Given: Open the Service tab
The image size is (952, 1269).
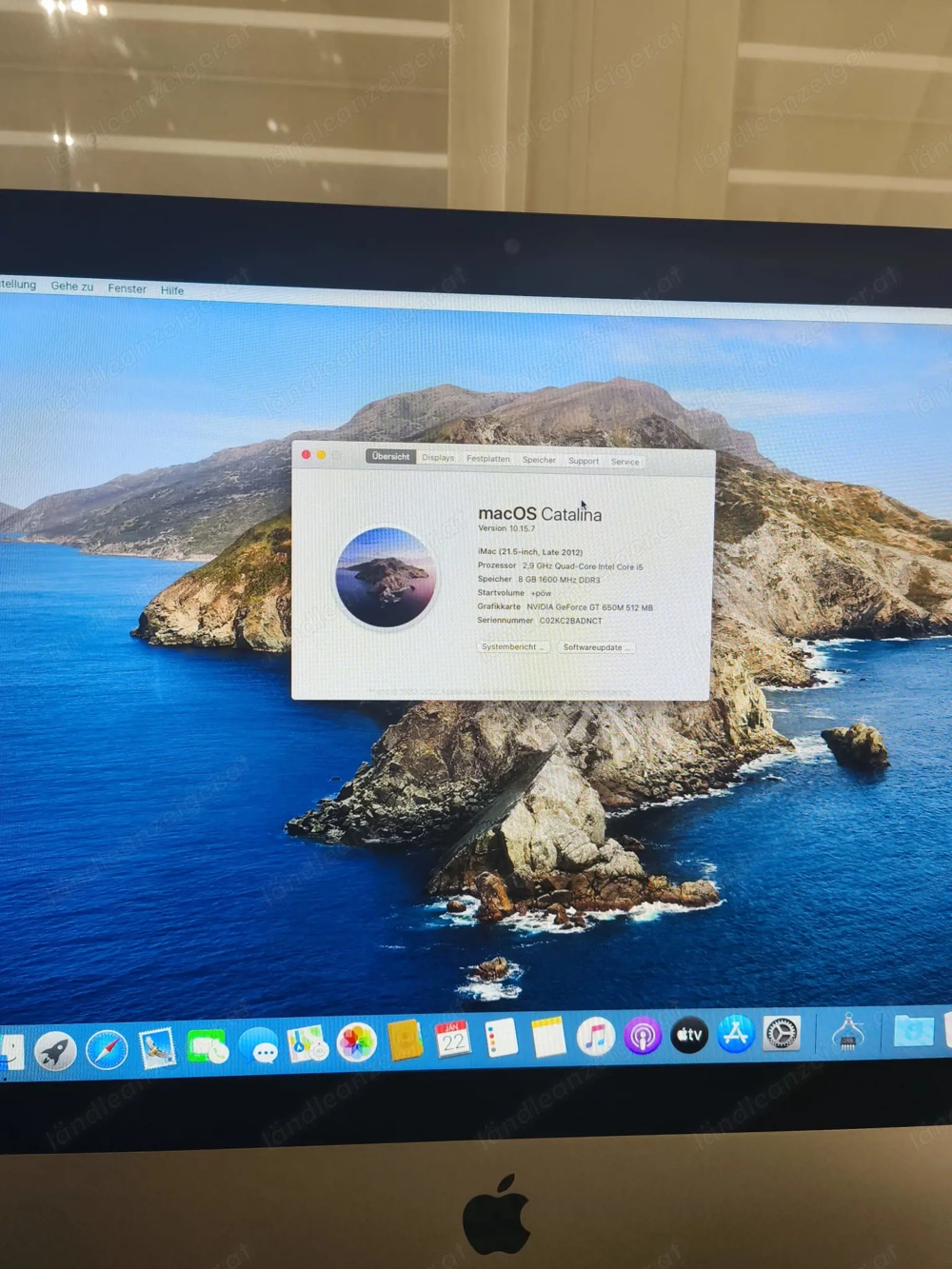Looking at the screenshot, I should [625, 460].
